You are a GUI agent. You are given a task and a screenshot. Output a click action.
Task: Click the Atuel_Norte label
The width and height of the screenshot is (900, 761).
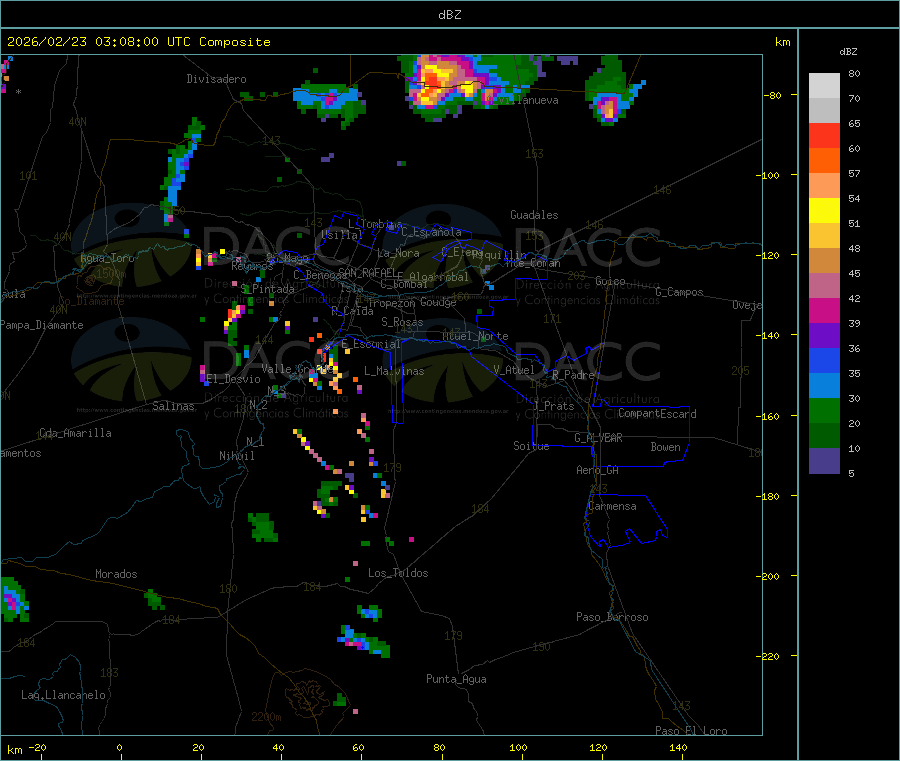coord(475,336)
